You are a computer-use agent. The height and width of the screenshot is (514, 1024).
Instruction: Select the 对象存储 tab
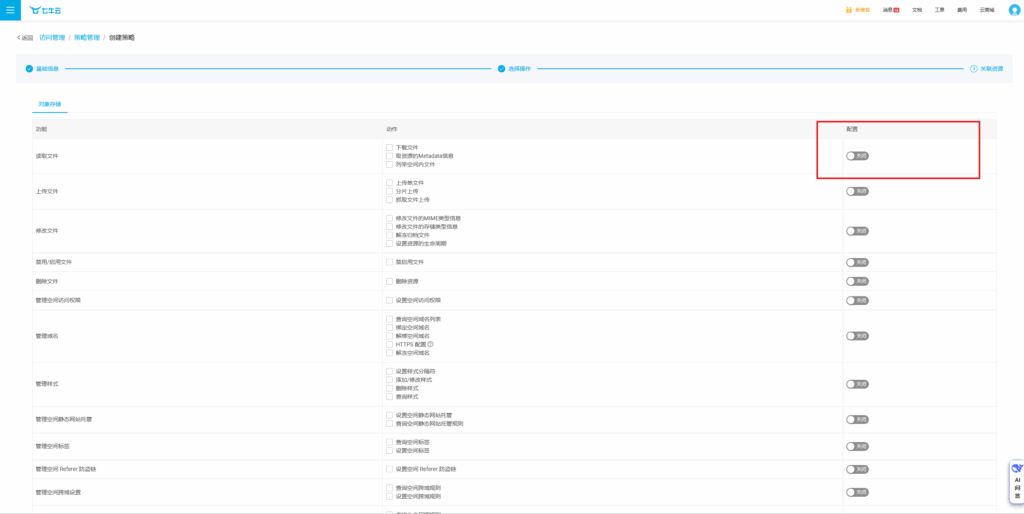click(50, 104)
